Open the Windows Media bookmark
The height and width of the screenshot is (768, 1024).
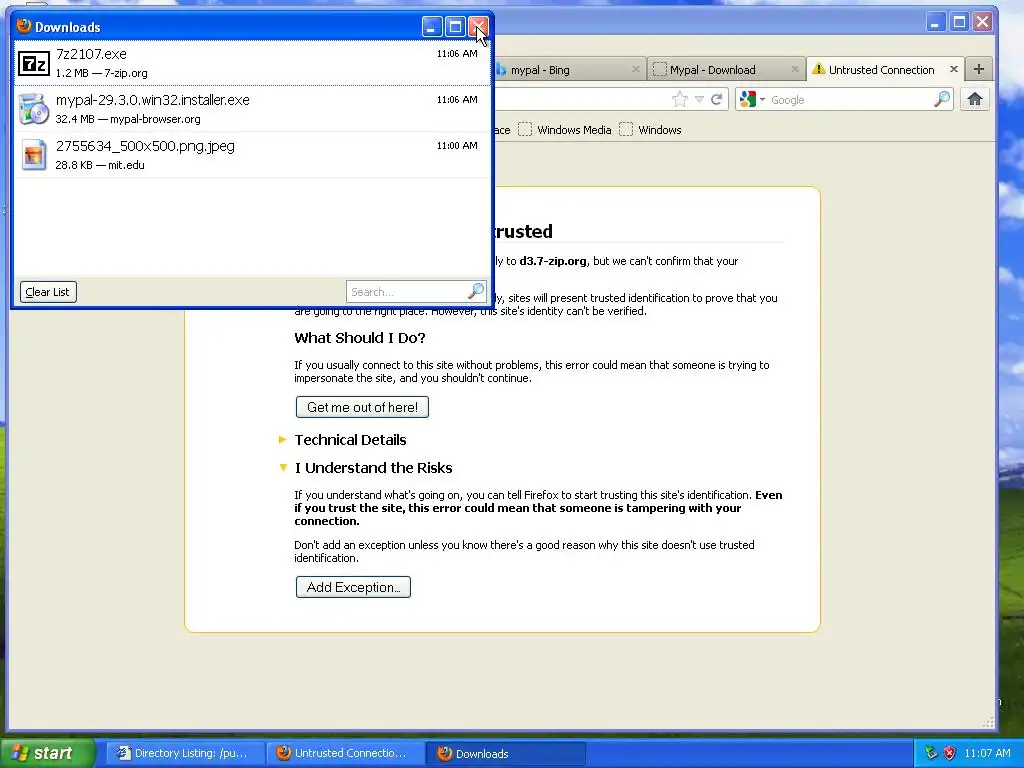(565, 130)
